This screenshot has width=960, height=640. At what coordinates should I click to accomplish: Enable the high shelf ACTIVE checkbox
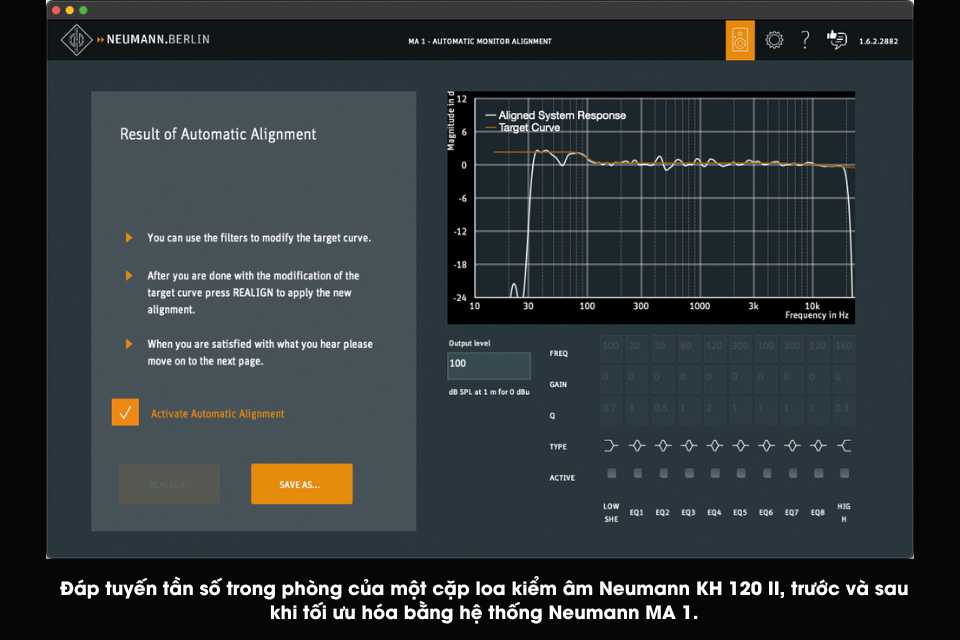click(844, 473)
